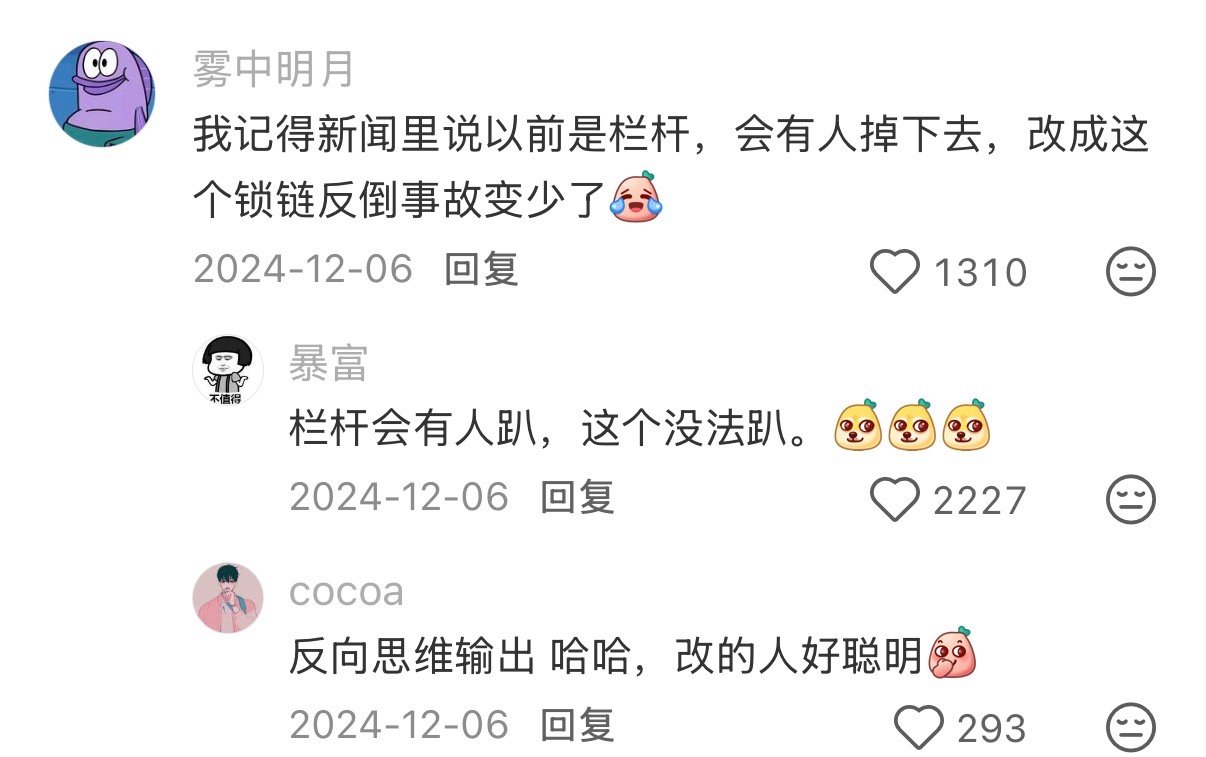Like cocoa's reply with 293 likes

(x=918, y=727)
